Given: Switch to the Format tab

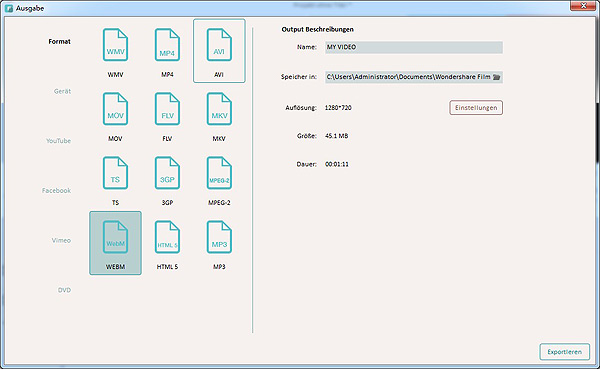Looking at the screenshot, I should click(x=59, y=41).
